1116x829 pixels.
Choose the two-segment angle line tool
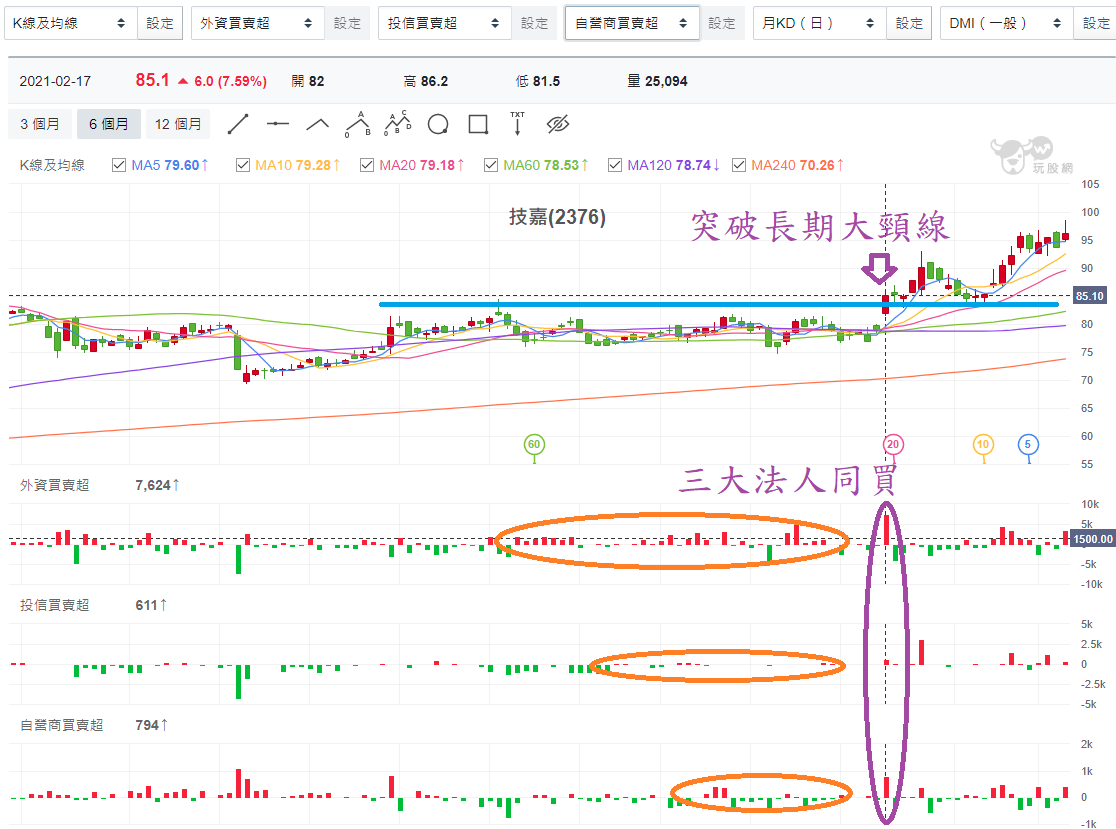coord(318,124)
